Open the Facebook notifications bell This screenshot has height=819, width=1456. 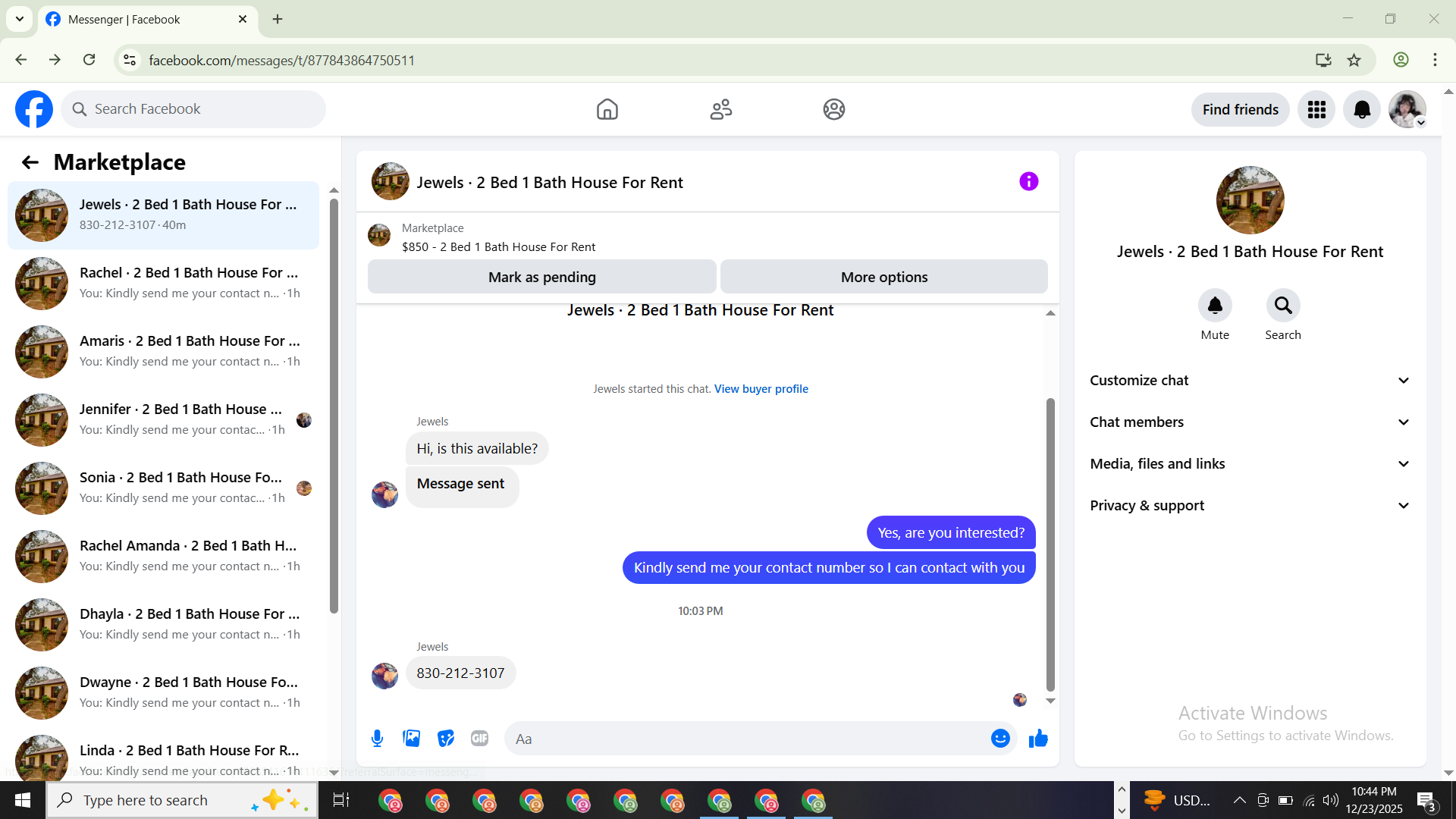click(x=1361, y=110)
